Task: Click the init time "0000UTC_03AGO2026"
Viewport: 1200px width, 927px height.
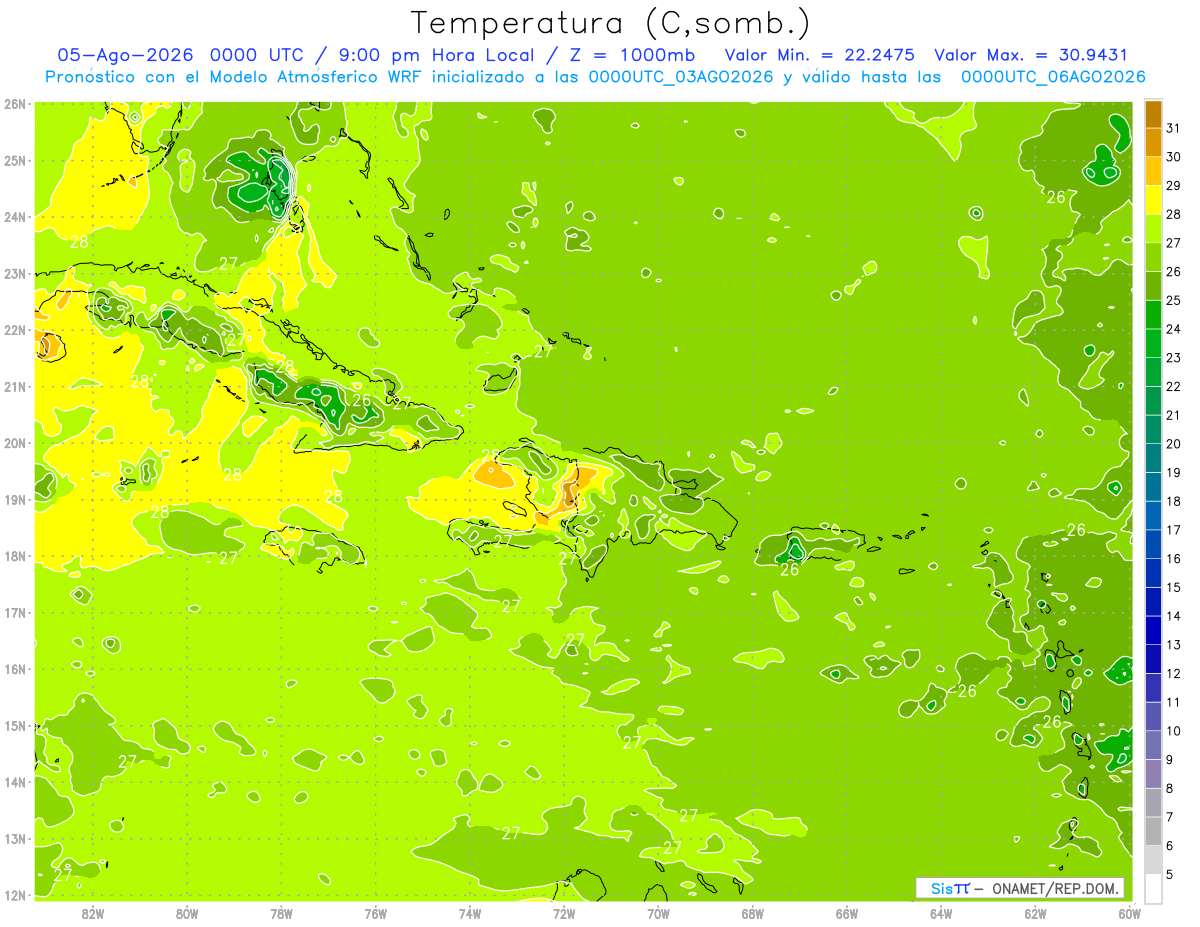Action: tap(681, 77)
